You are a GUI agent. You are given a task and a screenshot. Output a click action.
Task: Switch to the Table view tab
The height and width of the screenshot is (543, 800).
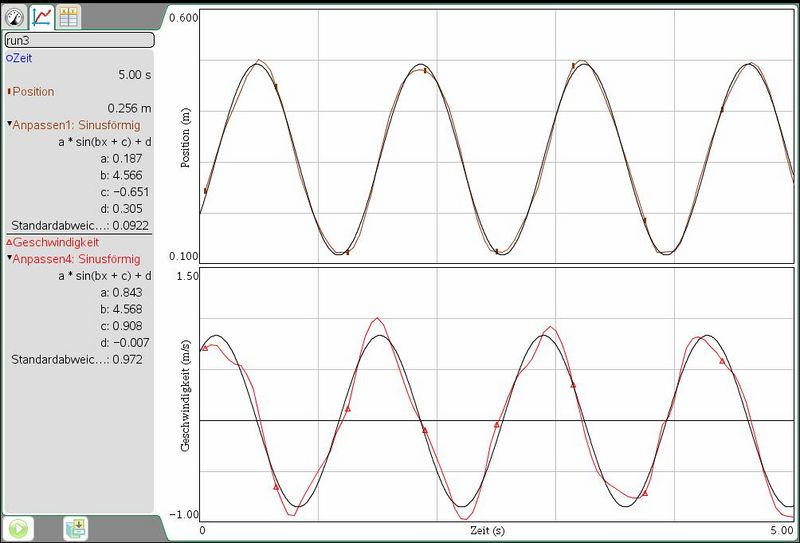[69, 16]
